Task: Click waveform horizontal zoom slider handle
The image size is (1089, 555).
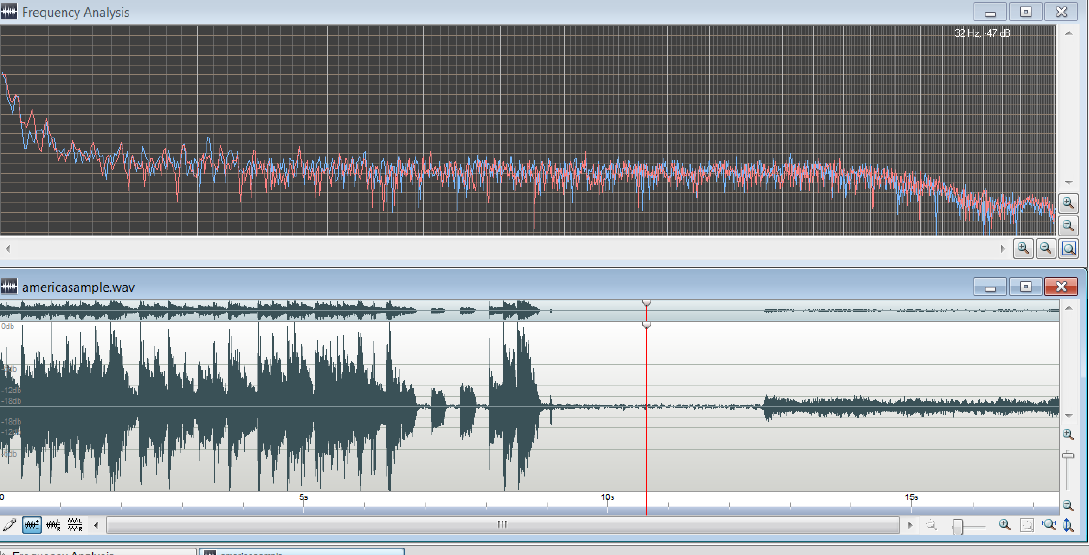Action: click(958, 527)
